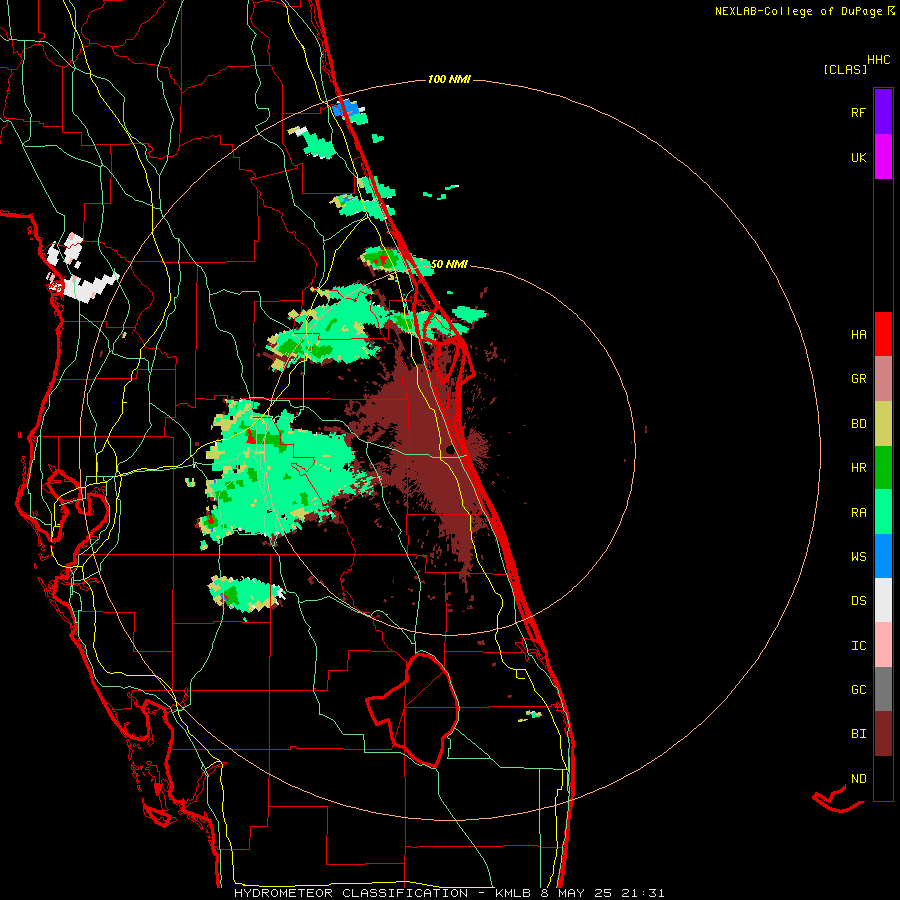This screenshot has height=900, width=900.
Task: Click the Hydrometeor Classification KMLB title caption
Action: point(449,893)
